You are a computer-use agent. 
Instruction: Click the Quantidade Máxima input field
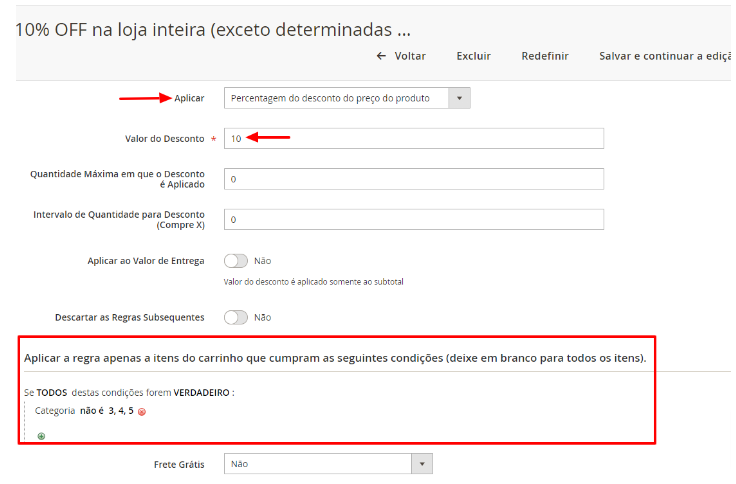(413, 179)
